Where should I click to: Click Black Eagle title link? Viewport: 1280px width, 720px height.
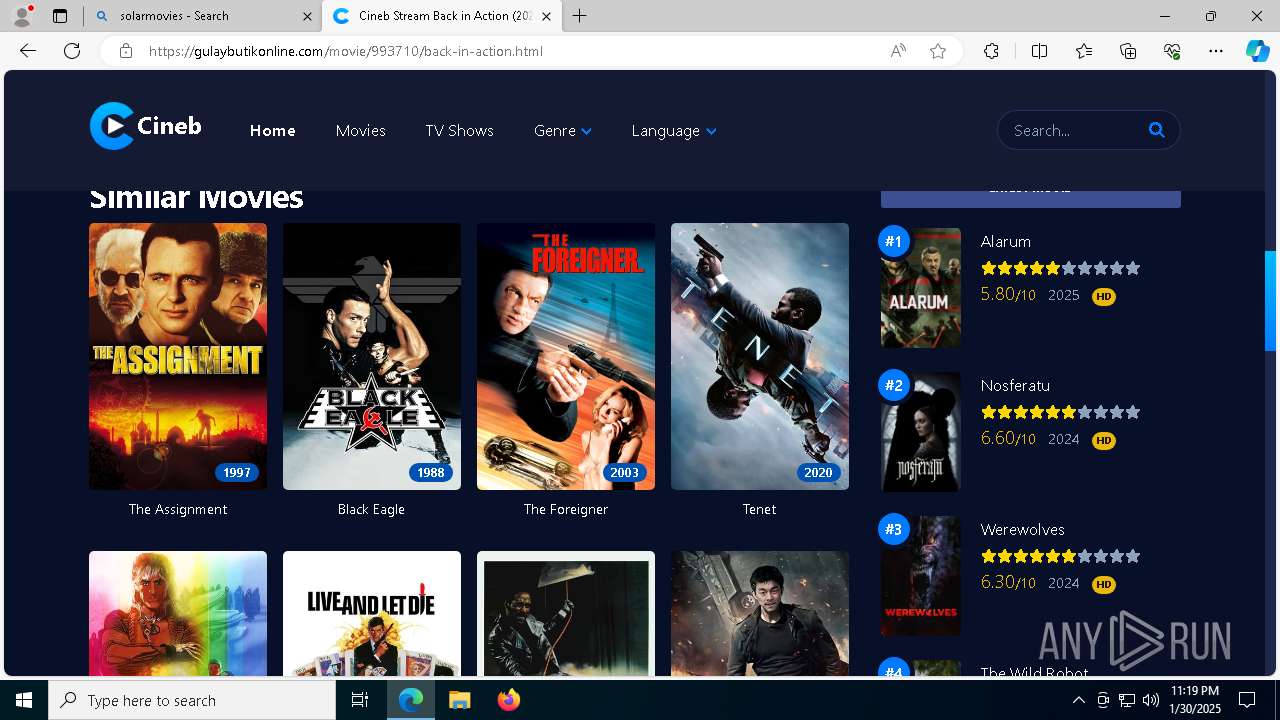371,509
